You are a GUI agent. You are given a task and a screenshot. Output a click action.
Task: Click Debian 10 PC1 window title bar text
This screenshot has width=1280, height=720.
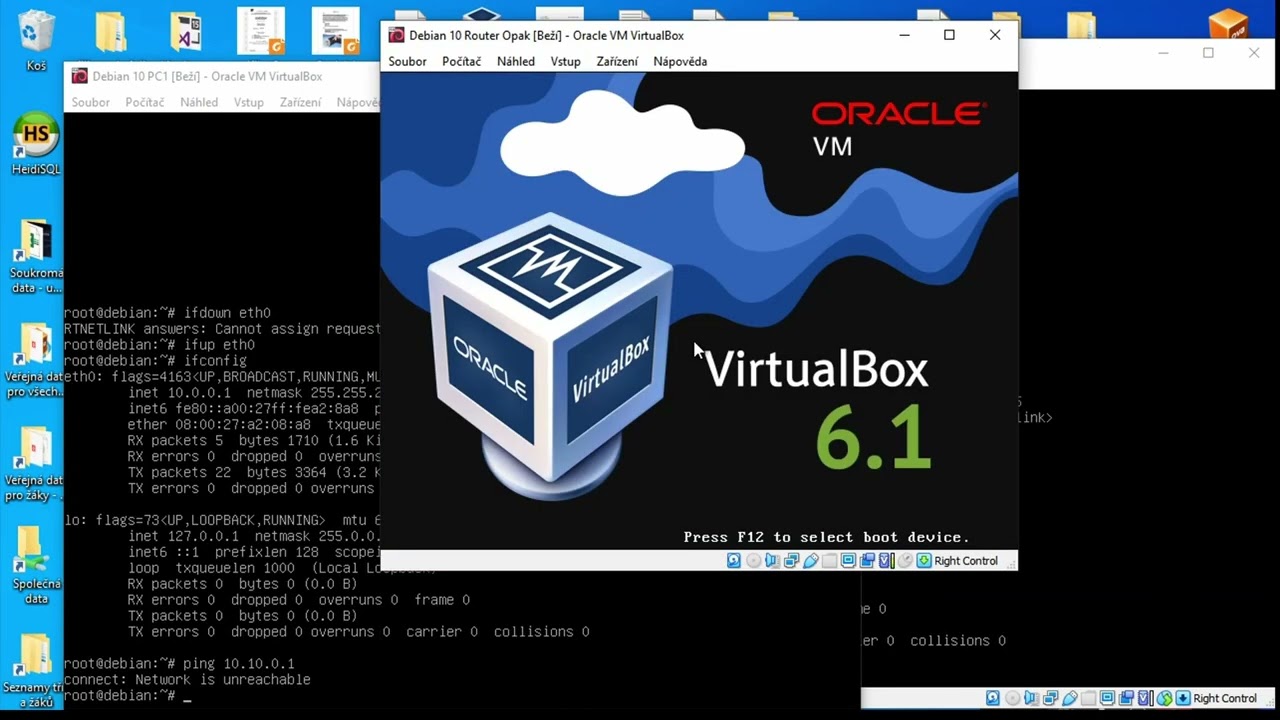click(208, 76)
